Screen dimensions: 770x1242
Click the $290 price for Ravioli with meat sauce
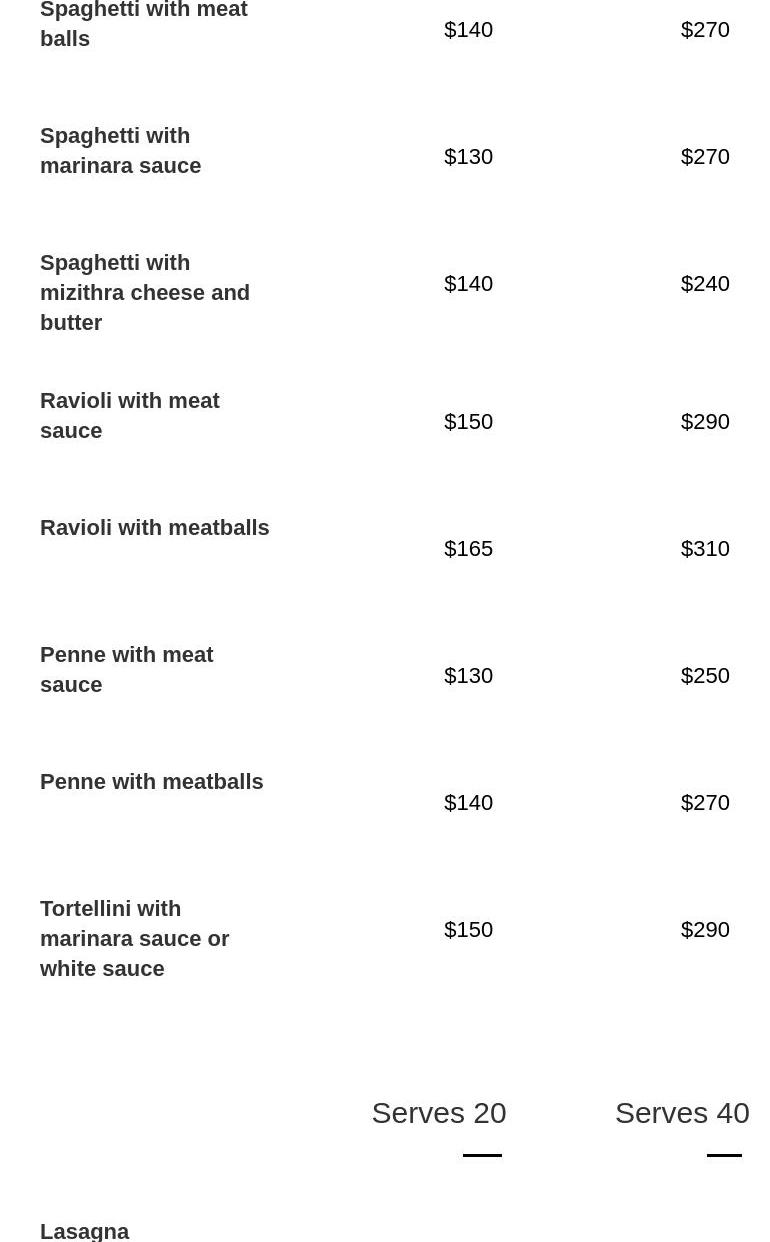[x=705, y=421]
